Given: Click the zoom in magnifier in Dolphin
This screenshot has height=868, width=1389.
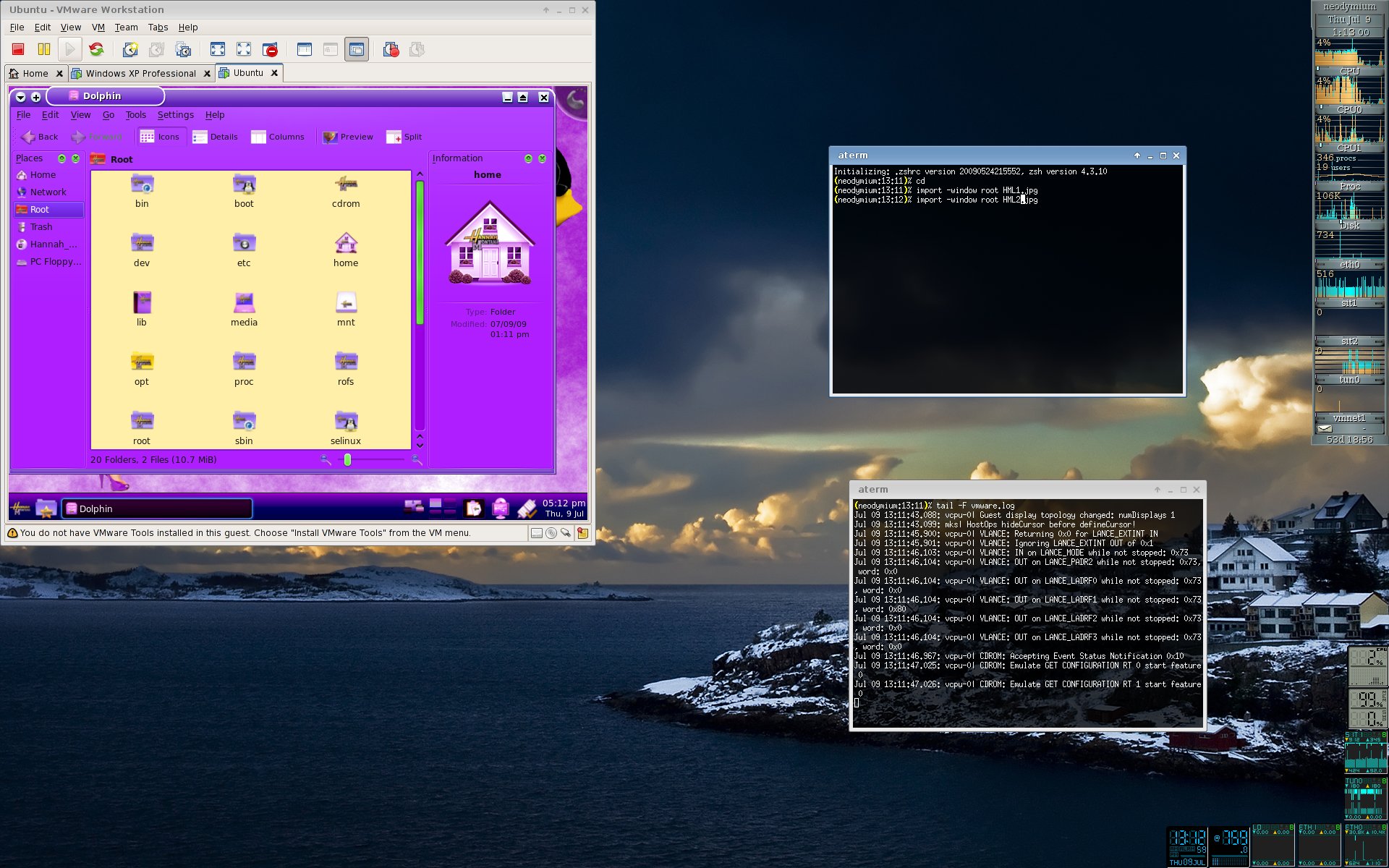Looking at the screenshot, I should click(417, 460).
